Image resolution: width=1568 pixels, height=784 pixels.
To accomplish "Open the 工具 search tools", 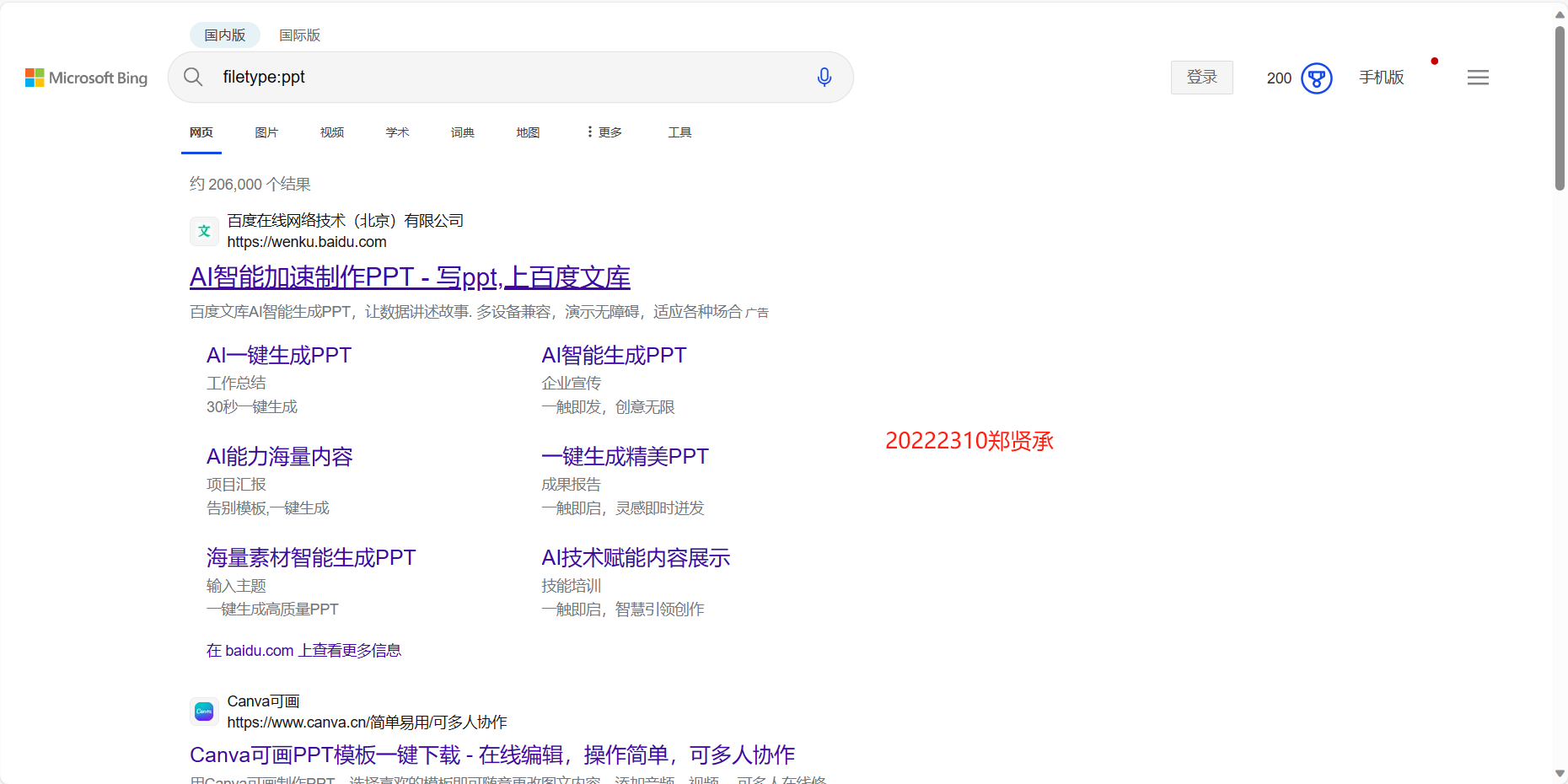I will click(679, 132).
